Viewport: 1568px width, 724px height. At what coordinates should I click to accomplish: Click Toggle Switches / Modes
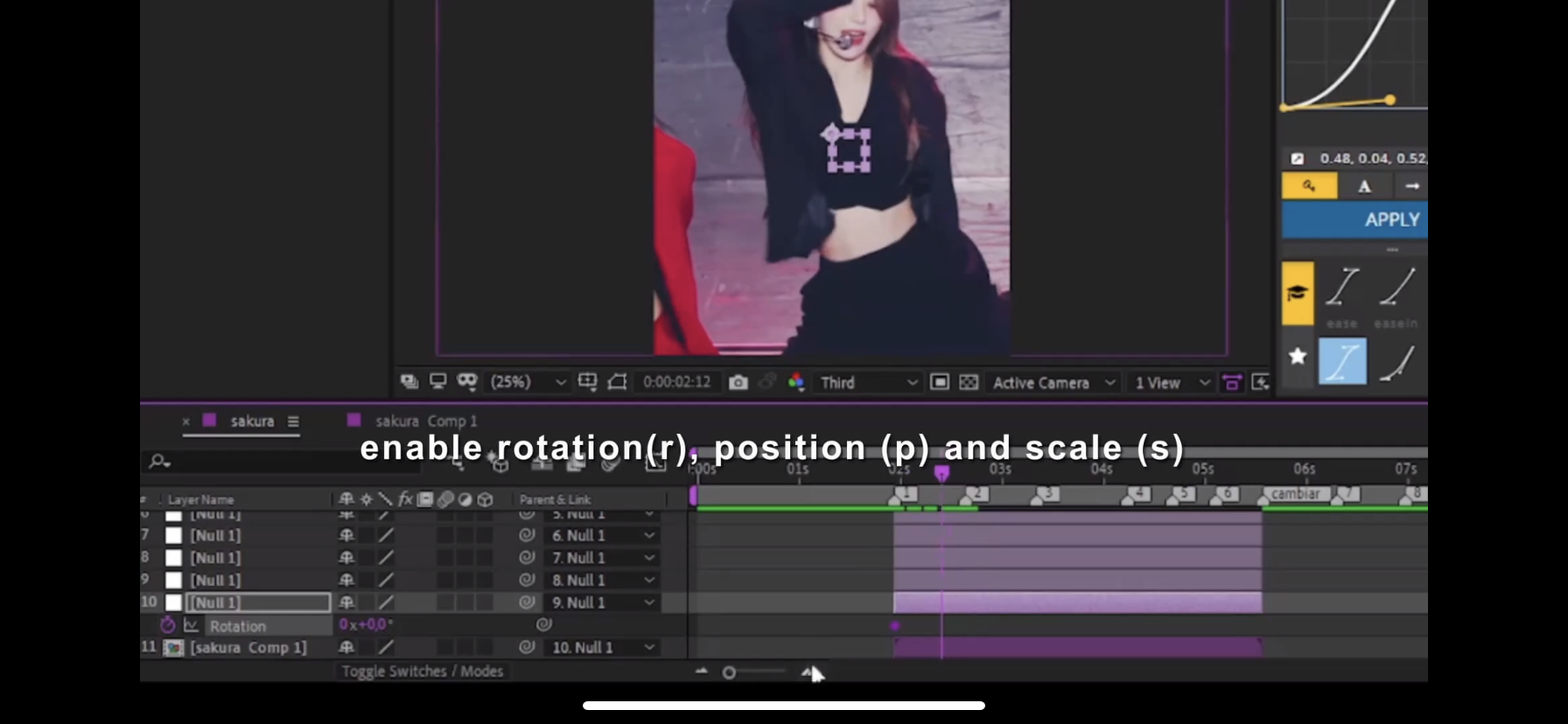[x=422, y=671]
